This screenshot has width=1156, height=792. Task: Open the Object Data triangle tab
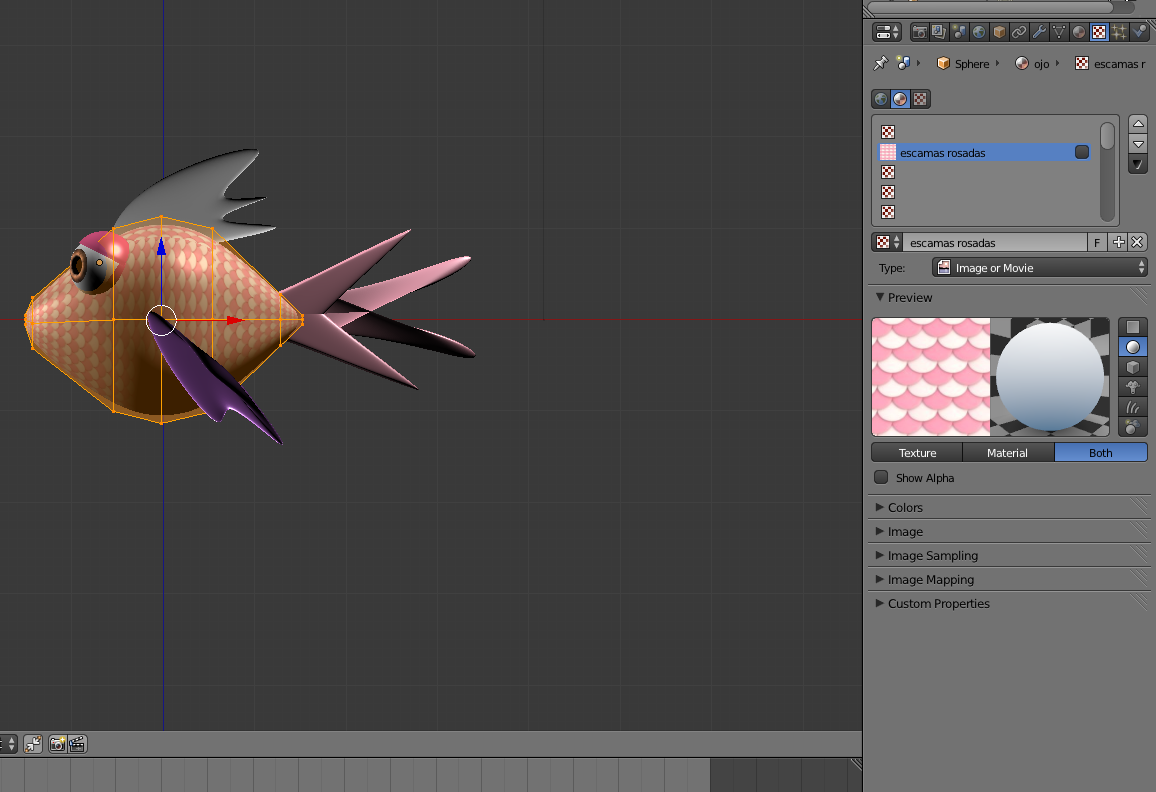[x=1058, y=32]
